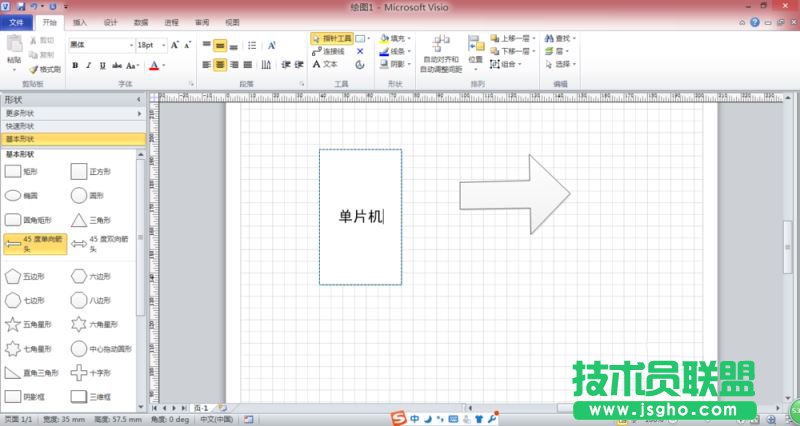Switch to the Review (审阅) tab
This screenshot has height=426, width=800.
[x=202, y=22]
